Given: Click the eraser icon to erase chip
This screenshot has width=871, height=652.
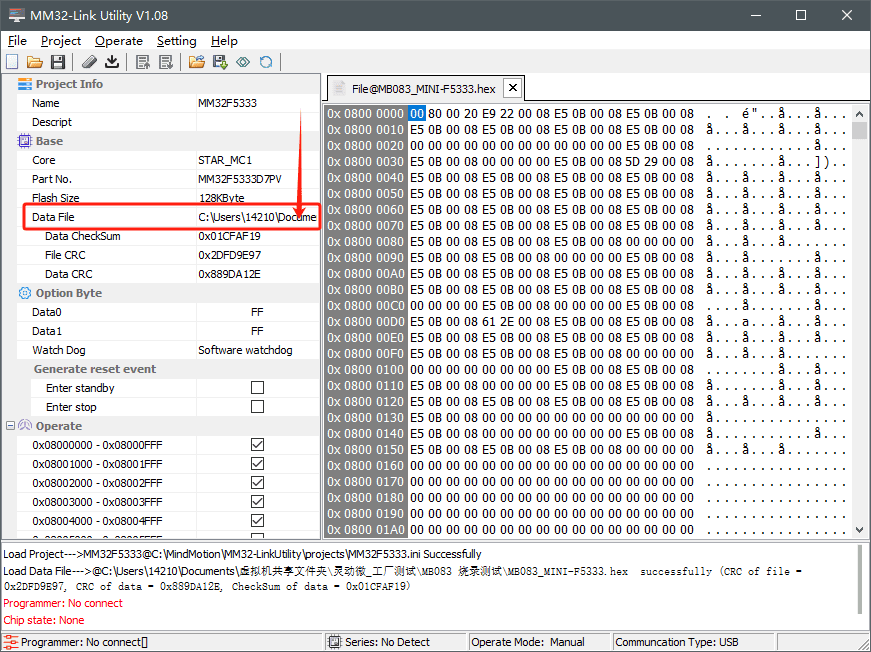Looking at the screenshot, I should click(89, 62).
